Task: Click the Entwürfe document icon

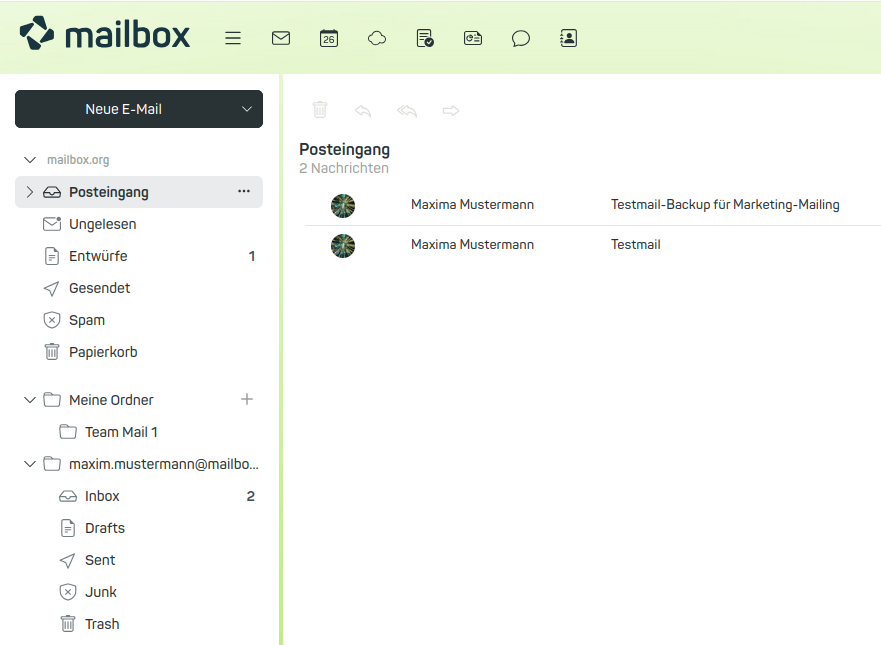Action: 52,256
